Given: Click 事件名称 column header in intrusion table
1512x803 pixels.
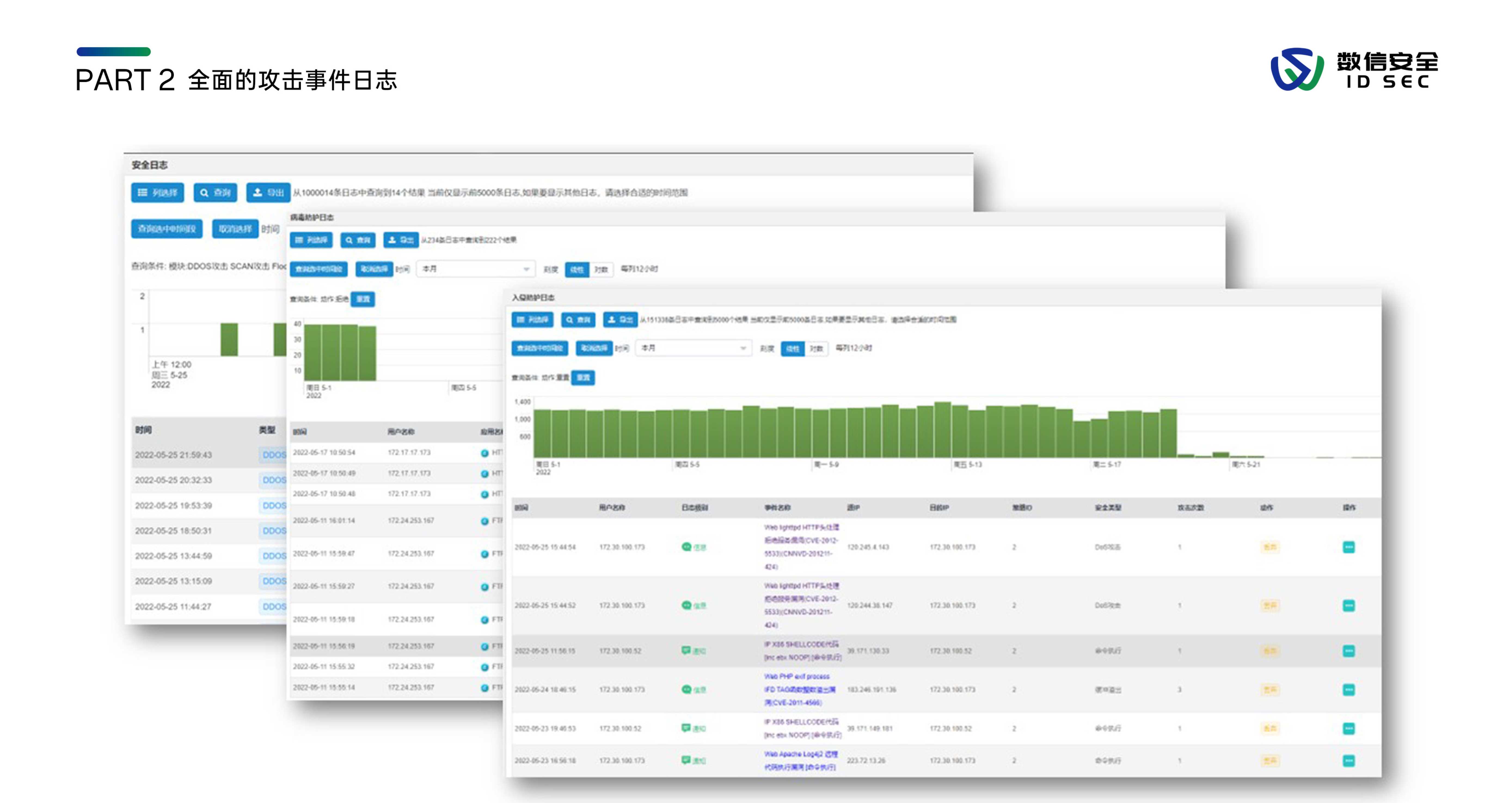Looking at the screenshot, I should [x=778, y=507].
